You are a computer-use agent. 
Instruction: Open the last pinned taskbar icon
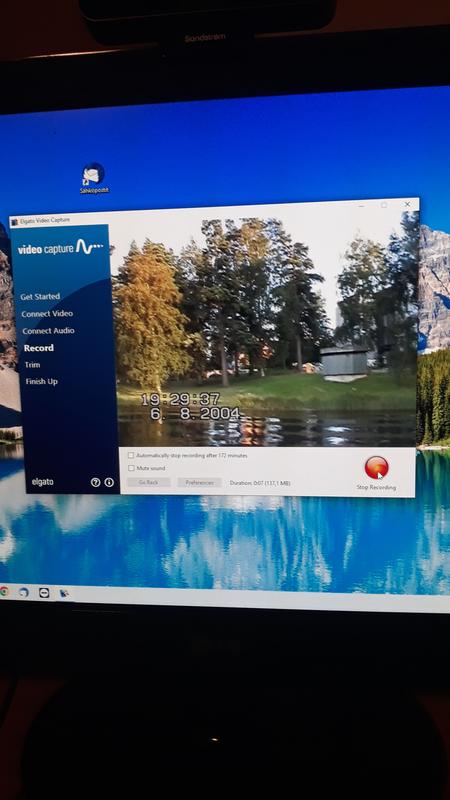pyautogui.click(x=64, y=593)
